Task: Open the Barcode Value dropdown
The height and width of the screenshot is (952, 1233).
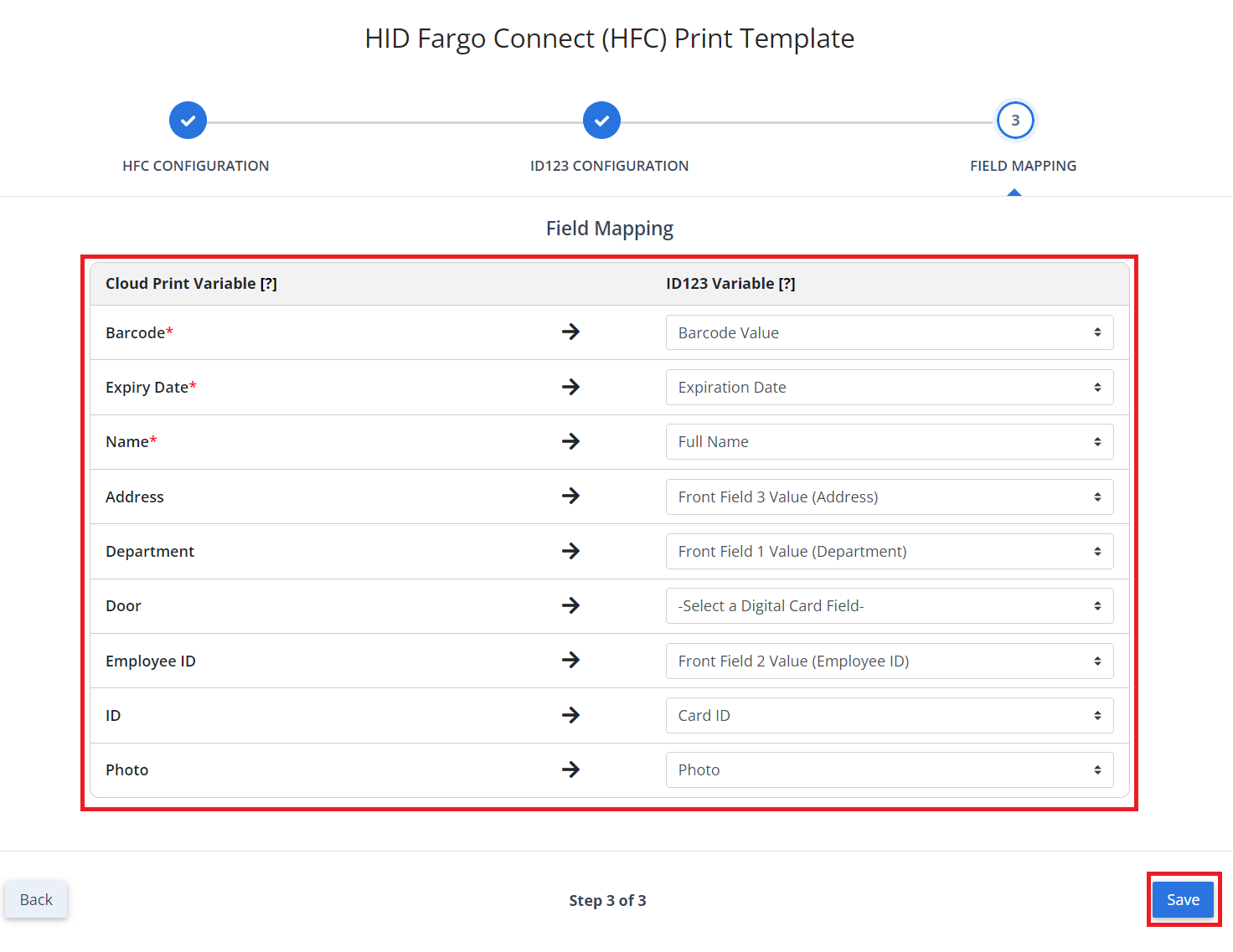Action: [890, 332]
